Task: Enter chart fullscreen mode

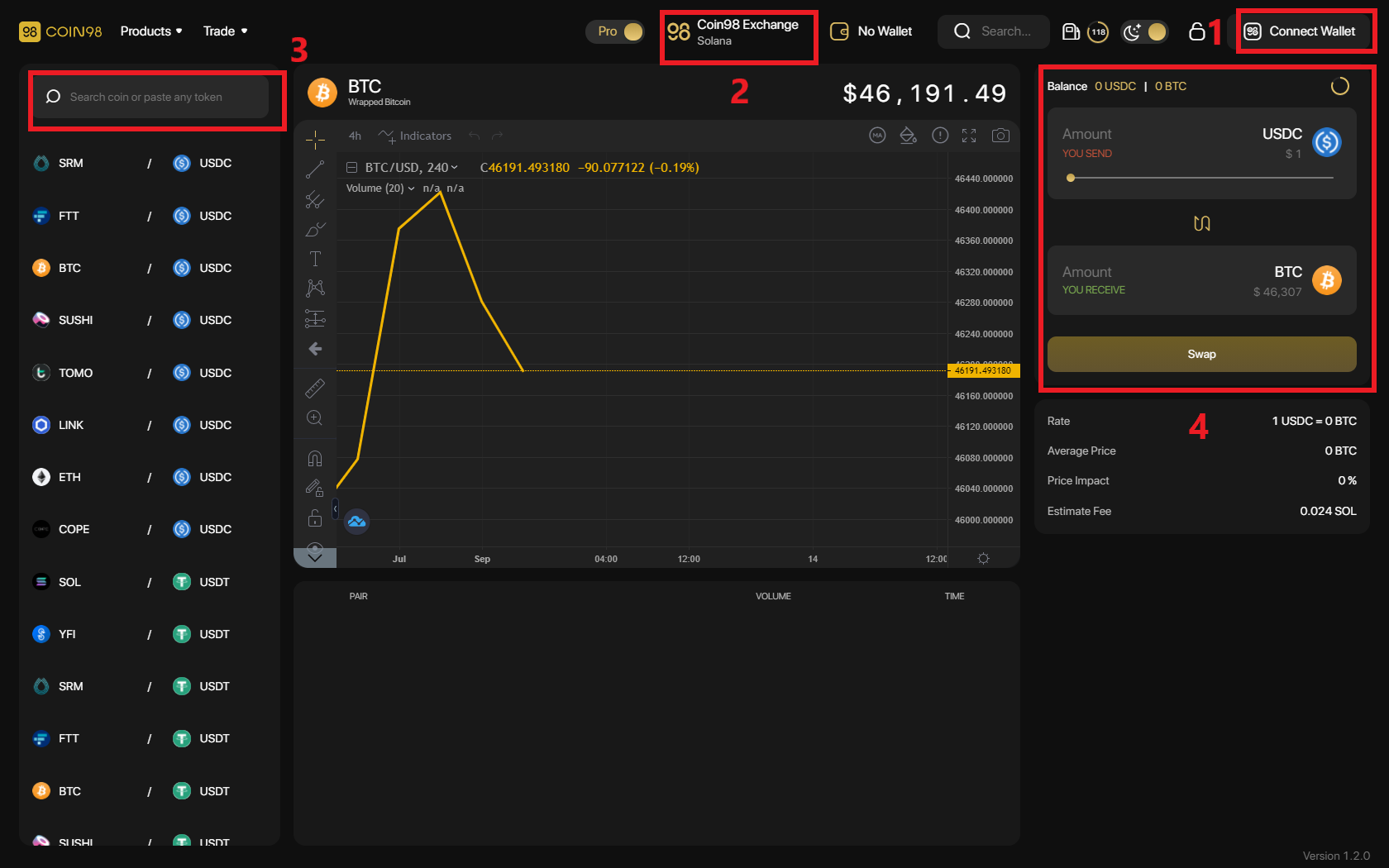Action: (x=969, y=136)
